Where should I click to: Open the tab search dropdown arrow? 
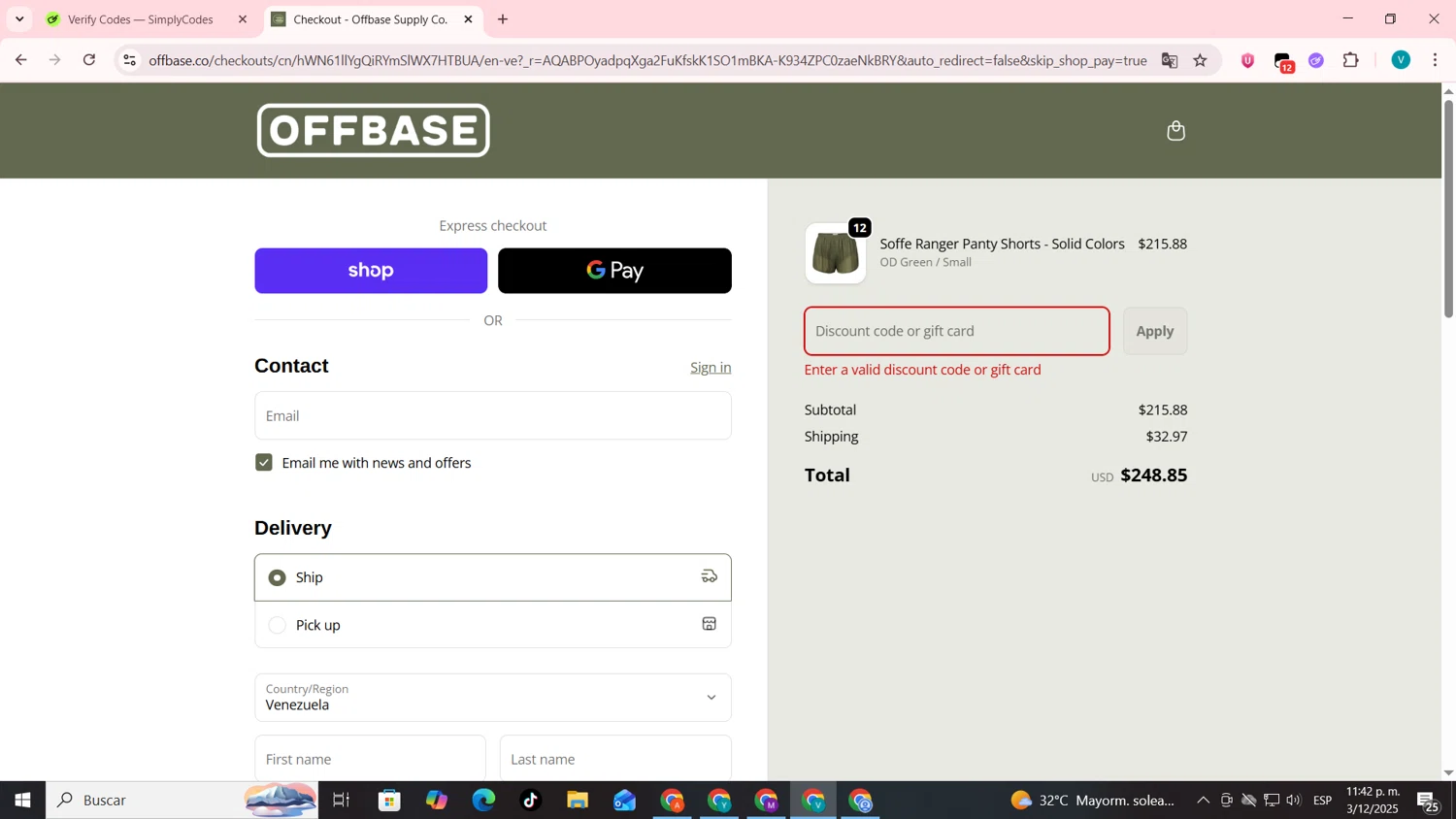tap(19, 19)
